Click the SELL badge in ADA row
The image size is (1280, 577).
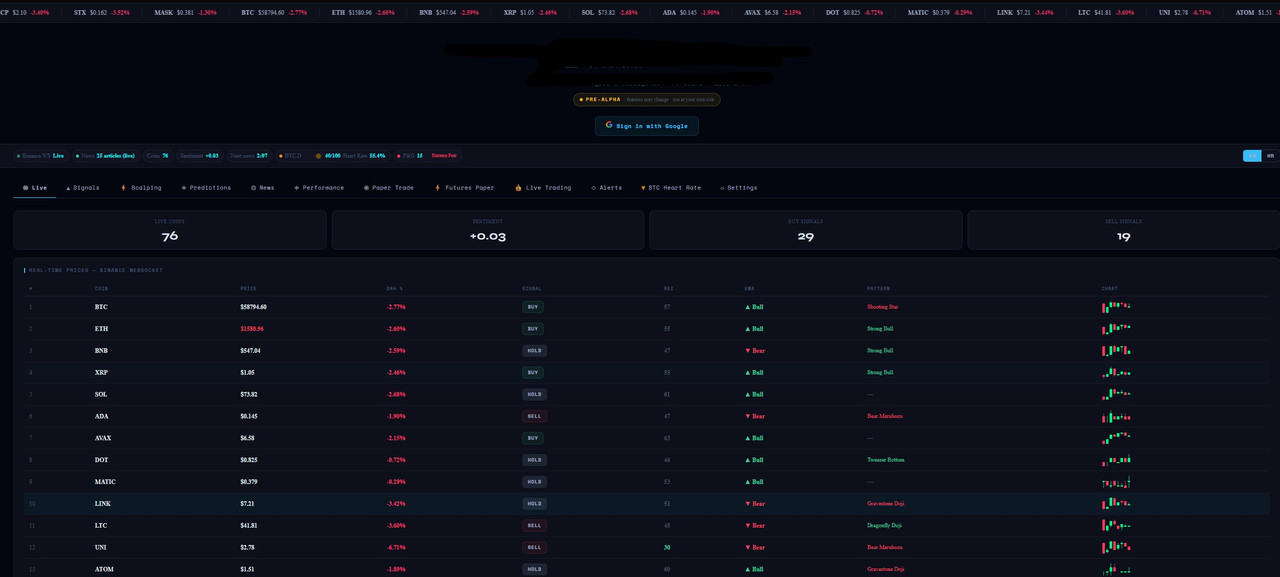pos(534,416)
